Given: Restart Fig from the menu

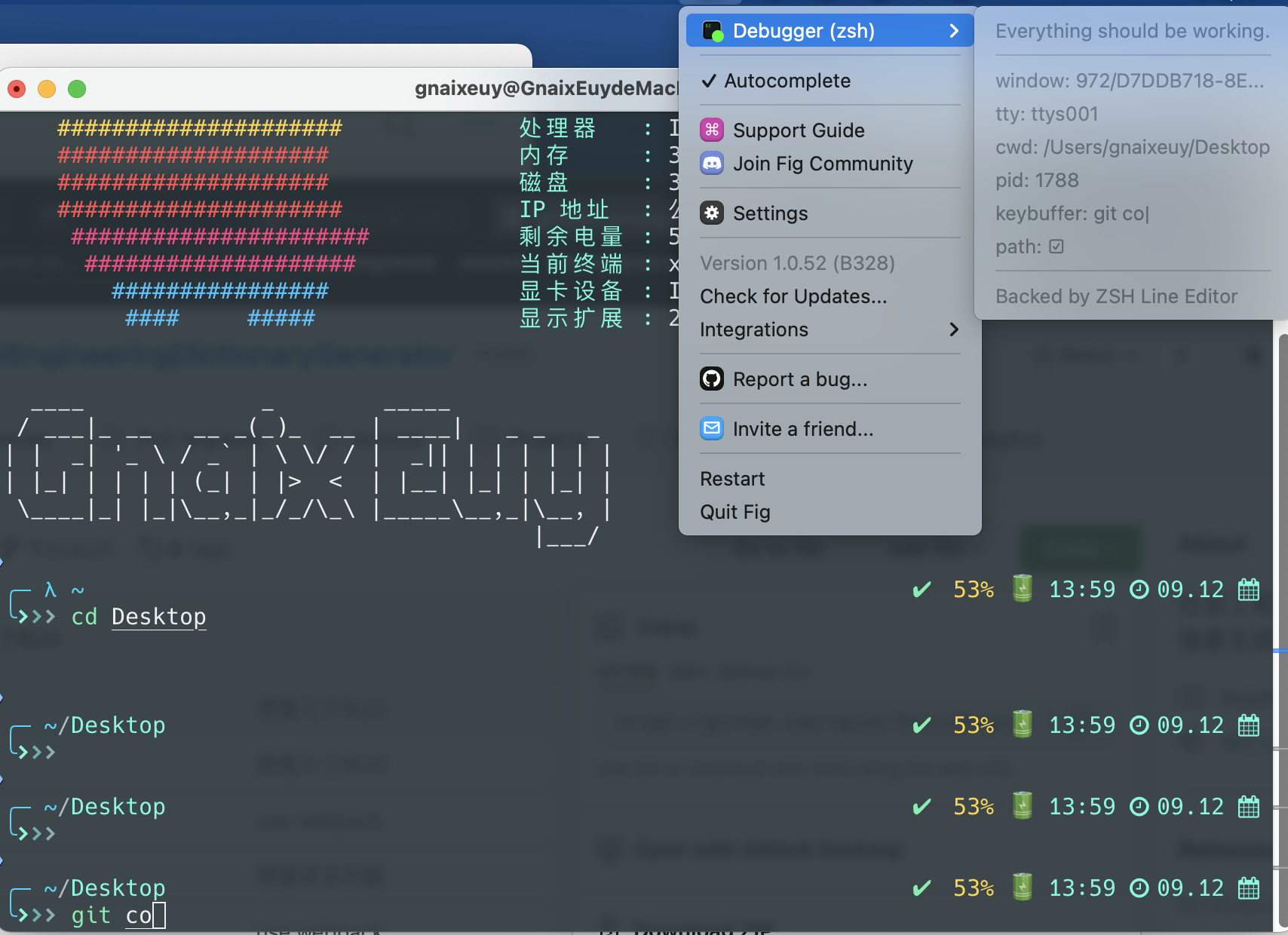Looking at the screenshot, I should (x=732, y=479).
